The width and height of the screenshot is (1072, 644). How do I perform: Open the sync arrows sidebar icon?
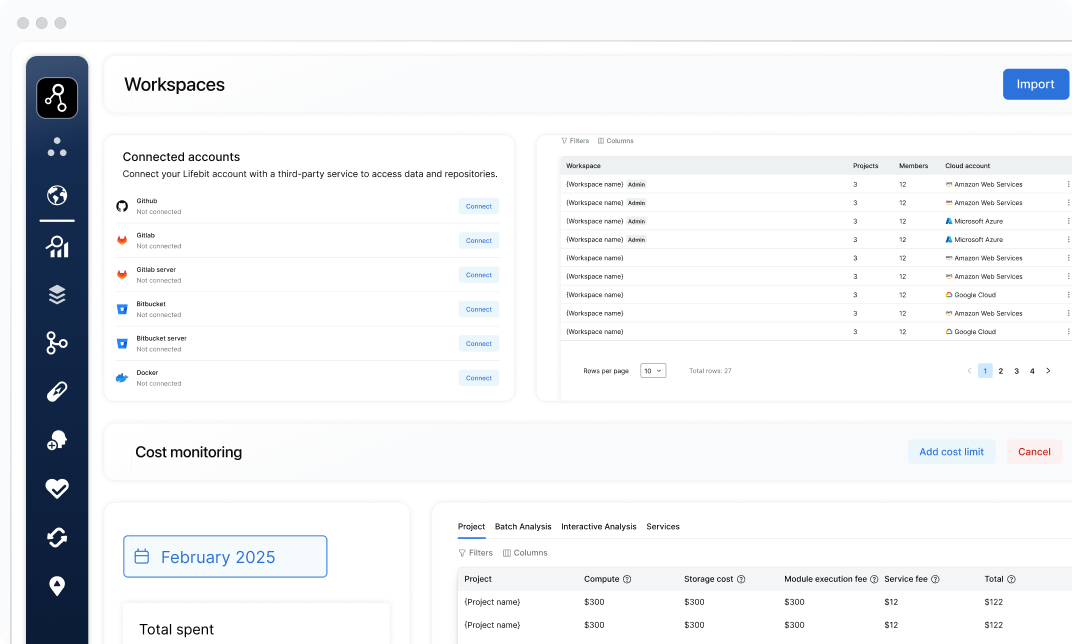tap(57, 537)
